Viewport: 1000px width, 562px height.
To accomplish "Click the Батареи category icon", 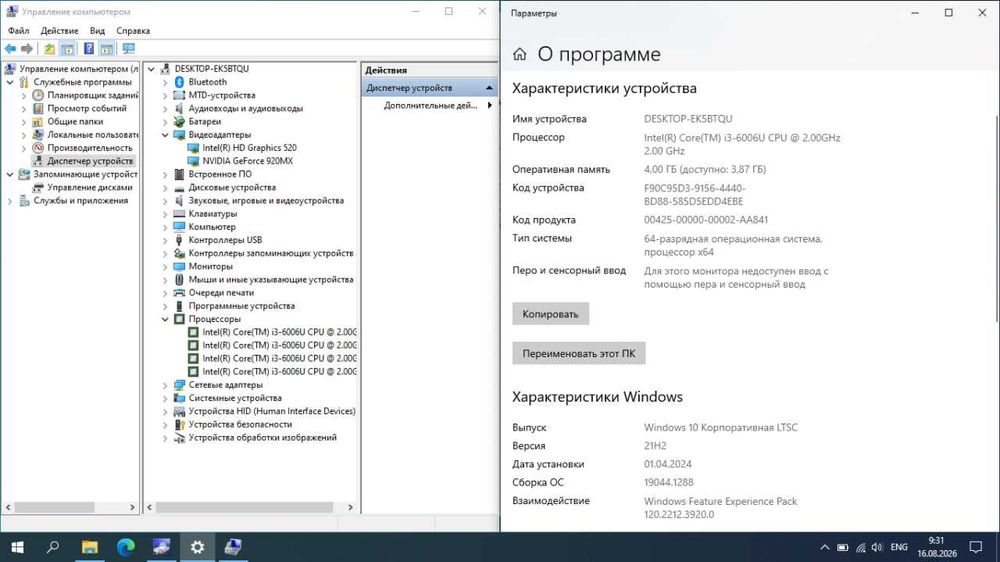I will 179,121.
